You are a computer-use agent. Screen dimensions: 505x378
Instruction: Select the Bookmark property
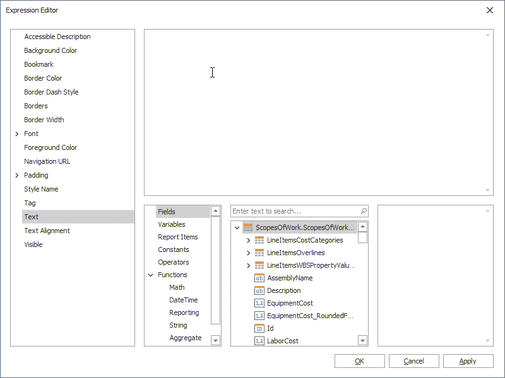tap(39, 64)
